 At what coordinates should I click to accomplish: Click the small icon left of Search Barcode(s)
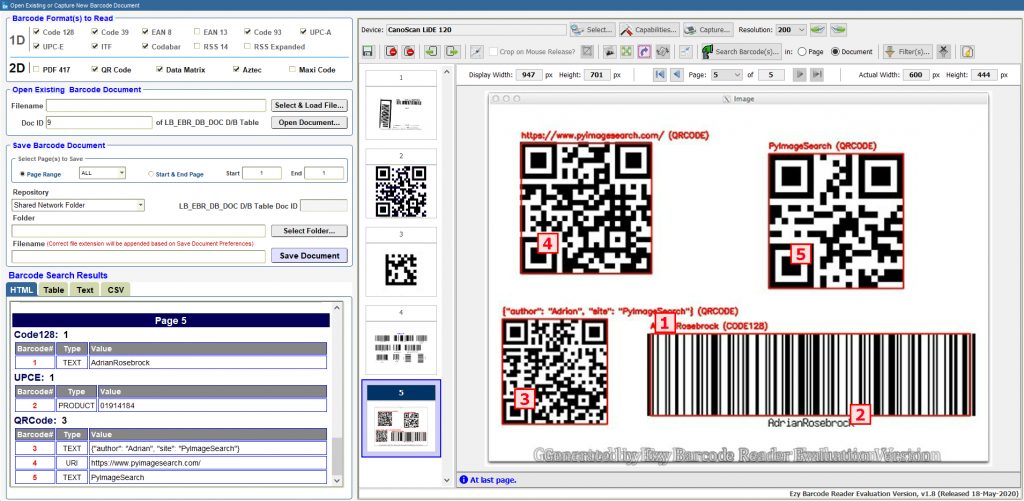(686, 52)
